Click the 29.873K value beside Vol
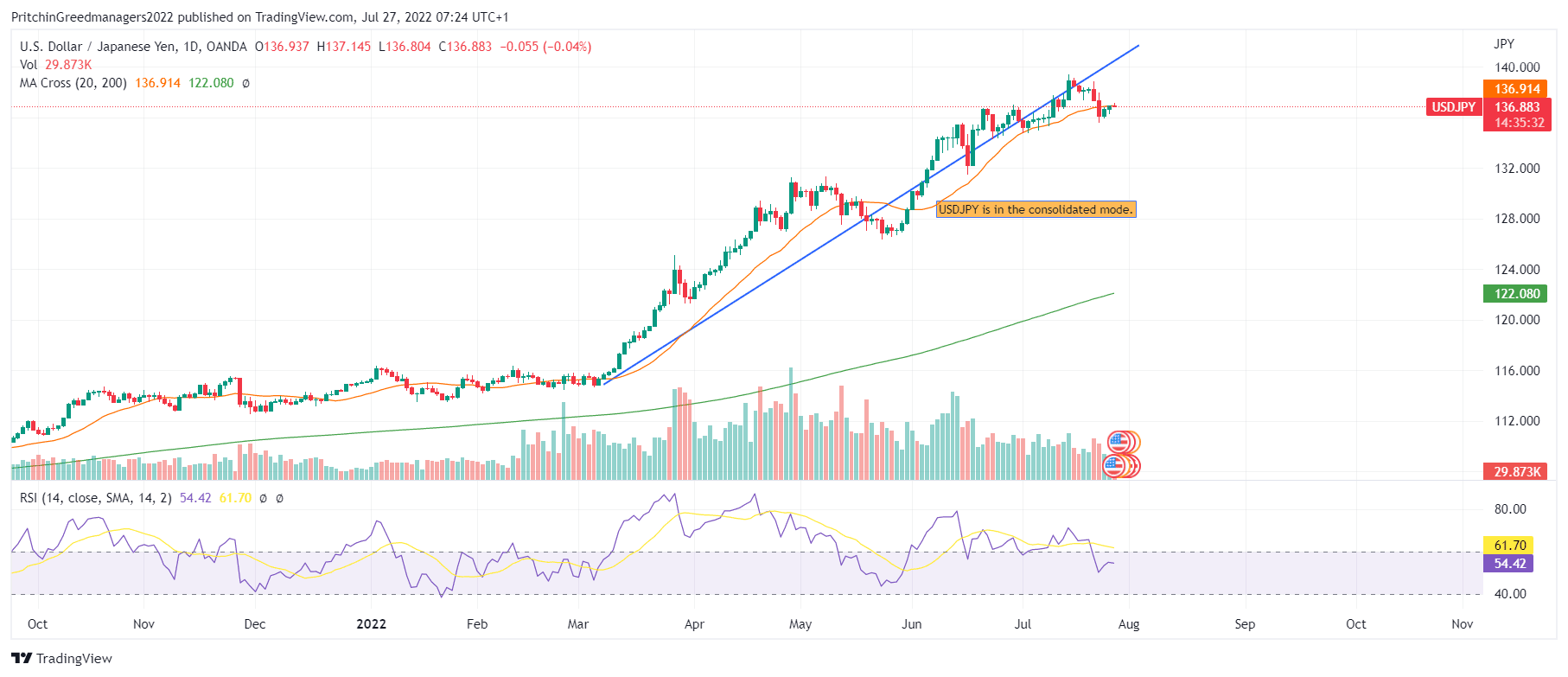Image resolution: width=1568 pixels, height=677 pixels. coord(68,65)
